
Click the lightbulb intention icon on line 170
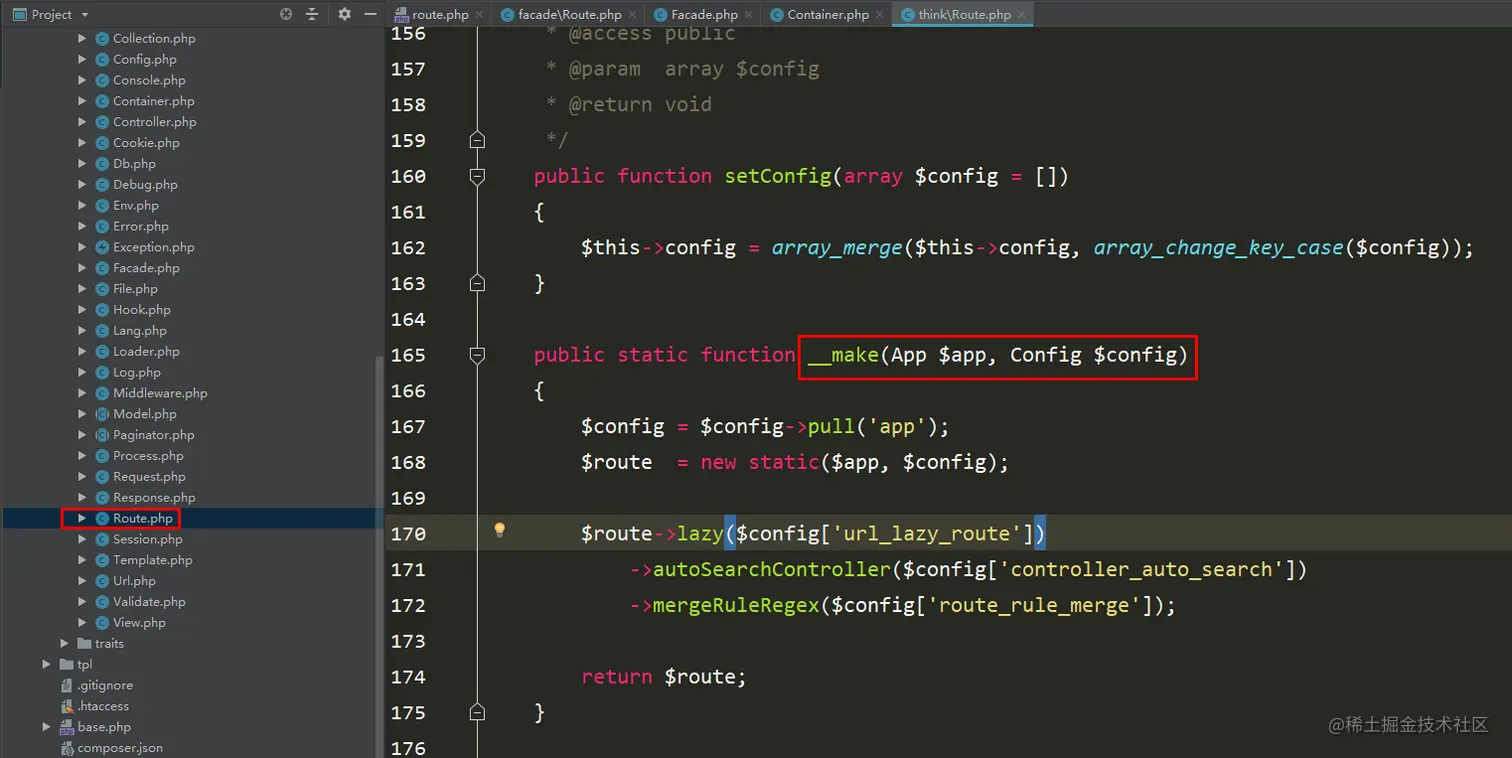[x=500, y=531]
